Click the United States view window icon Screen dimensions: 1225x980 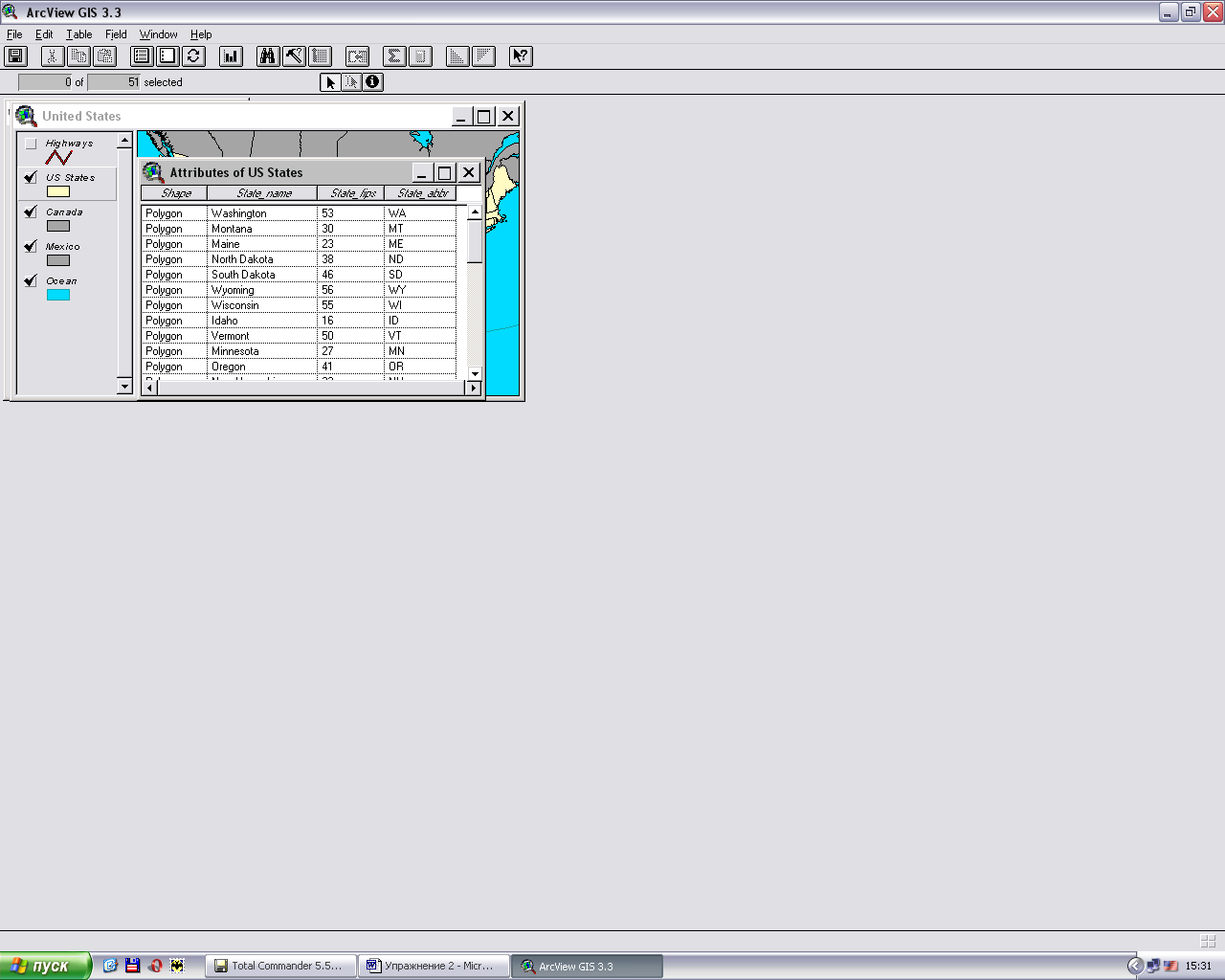click(26, 116)
